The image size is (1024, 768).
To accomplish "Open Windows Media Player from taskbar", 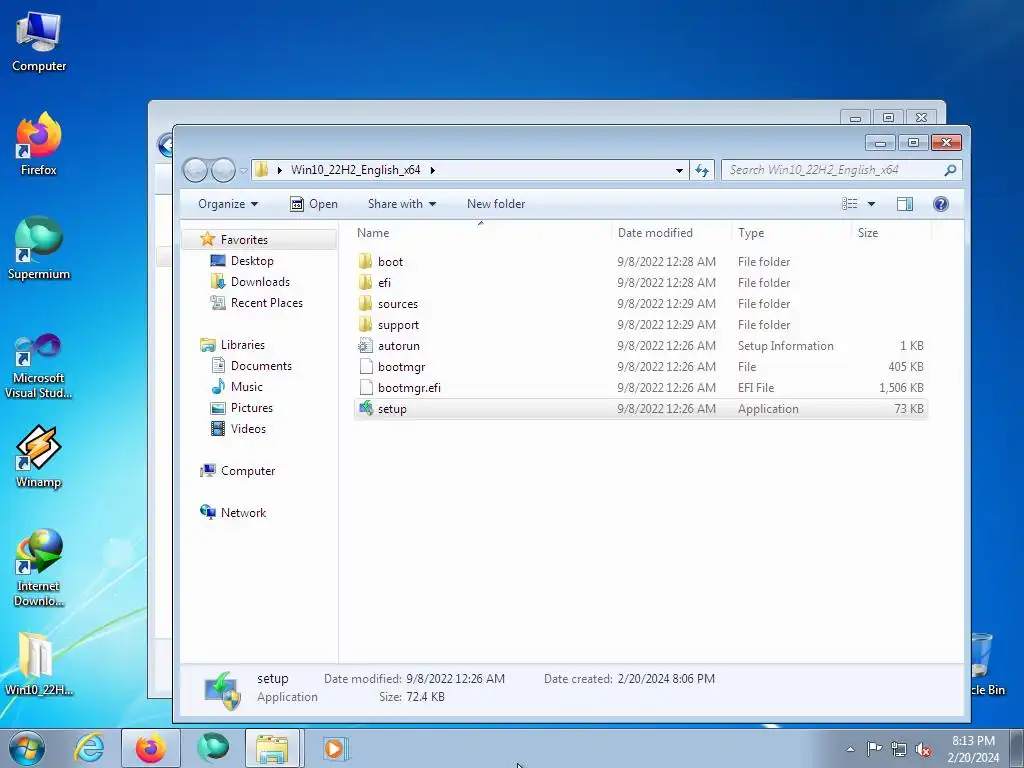I will (334, 748).
